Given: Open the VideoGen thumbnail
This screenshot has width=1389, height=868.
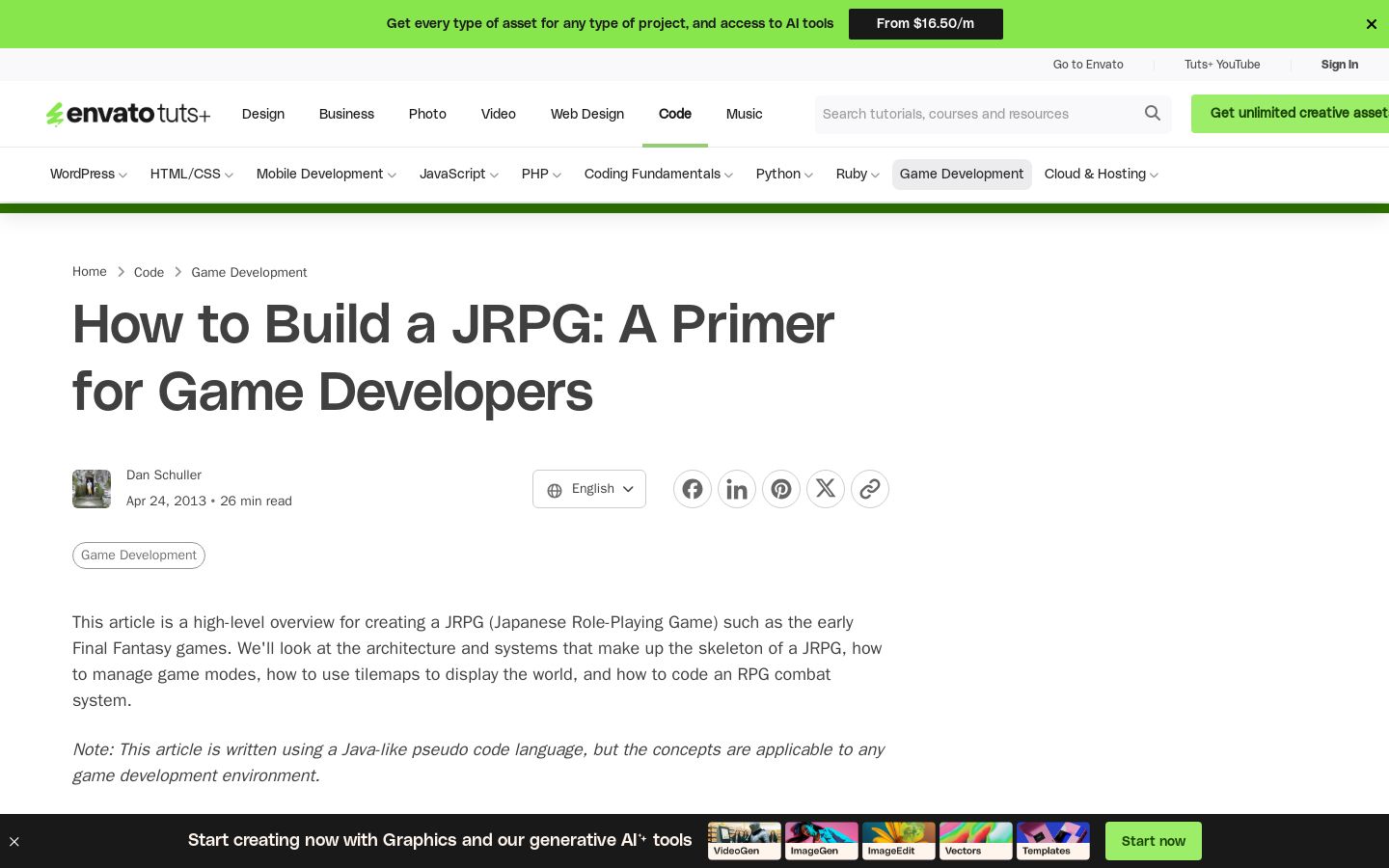Looking at the screenshot, I should 745,841.
